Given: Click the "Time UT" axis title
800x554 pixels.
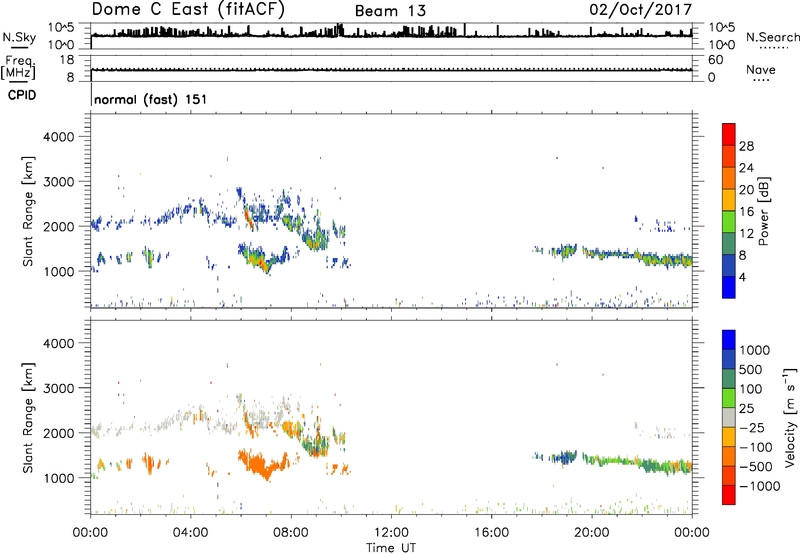Looking at the screenshot, I should click(x=391, y=547).
